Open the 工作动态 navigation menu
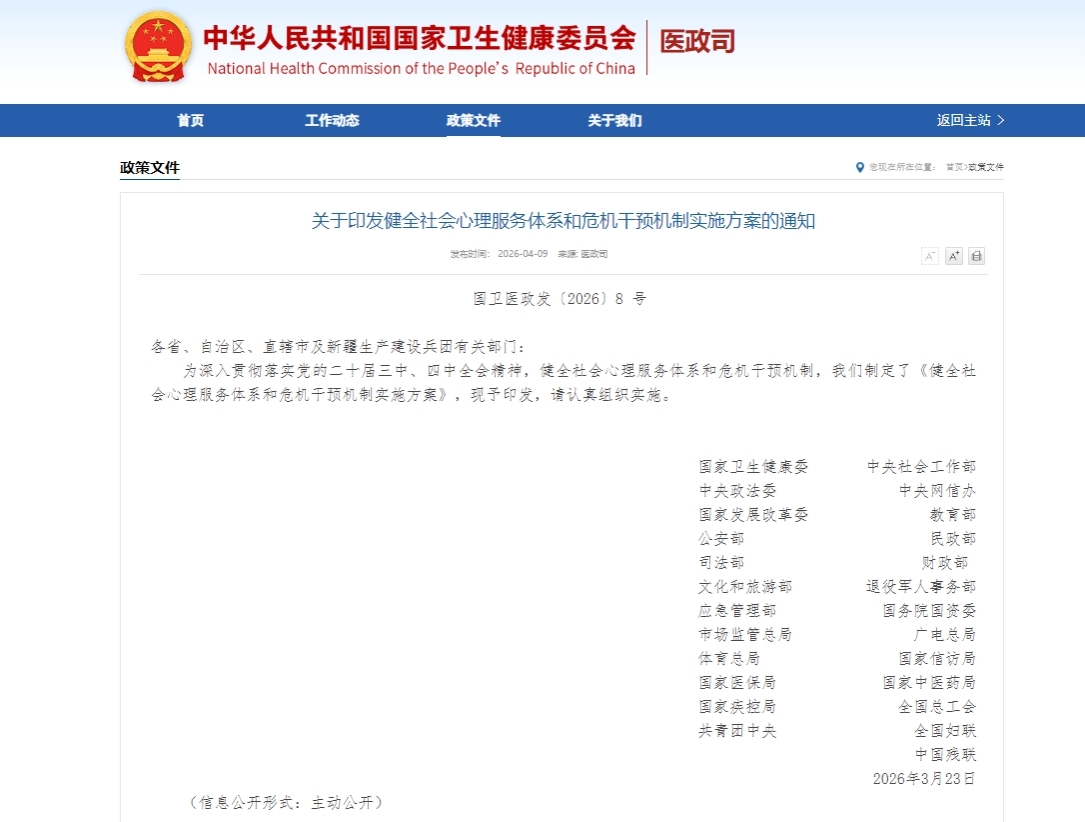 point(331,120)
